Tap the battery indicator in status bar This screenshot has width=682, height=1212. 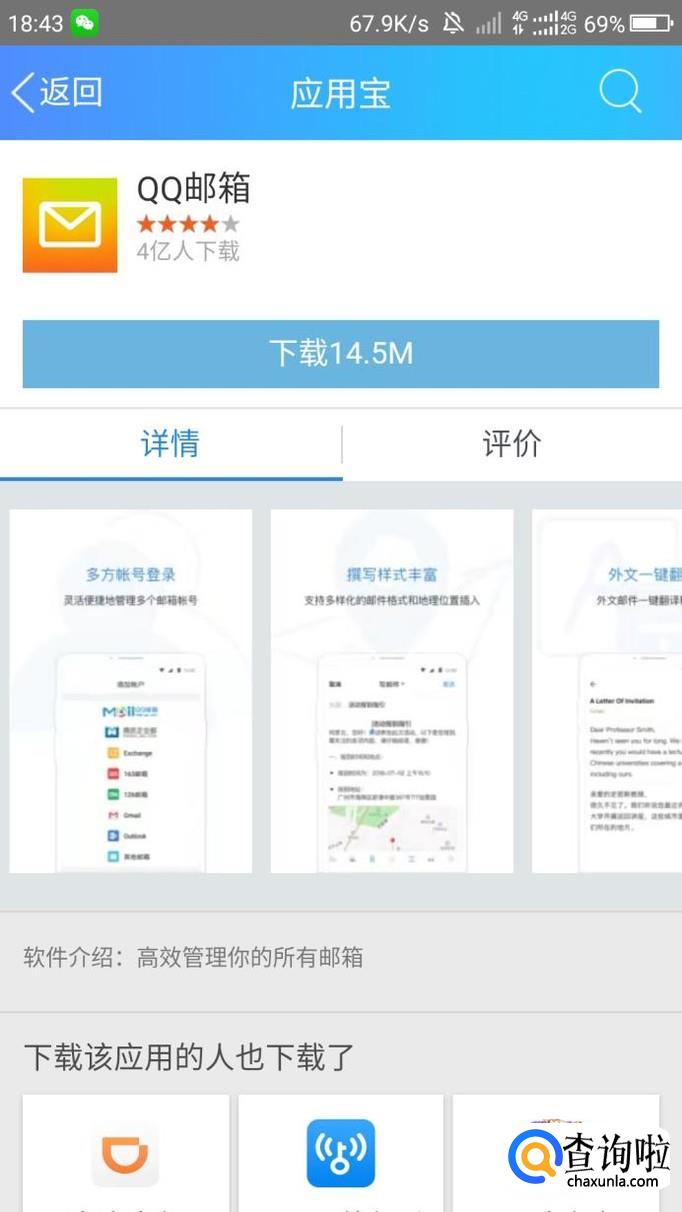pos(651,23)
